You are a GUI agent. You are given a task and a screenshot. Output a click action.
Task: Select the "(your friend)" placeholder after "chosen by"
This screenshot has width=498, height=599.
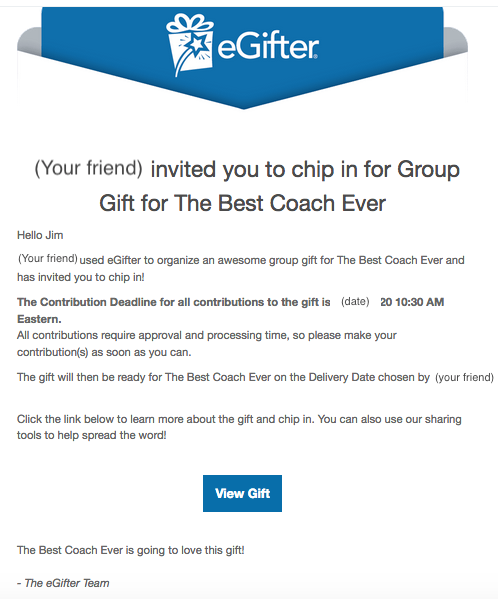464,377
